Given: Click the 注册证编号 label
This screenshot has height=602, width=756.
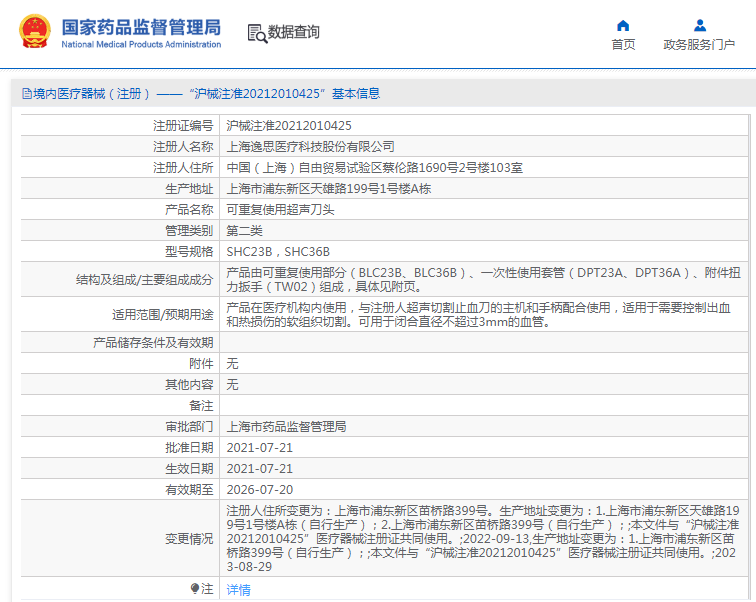Looking at the screenshot, I should pyautogui.click(x=183, y=126).
